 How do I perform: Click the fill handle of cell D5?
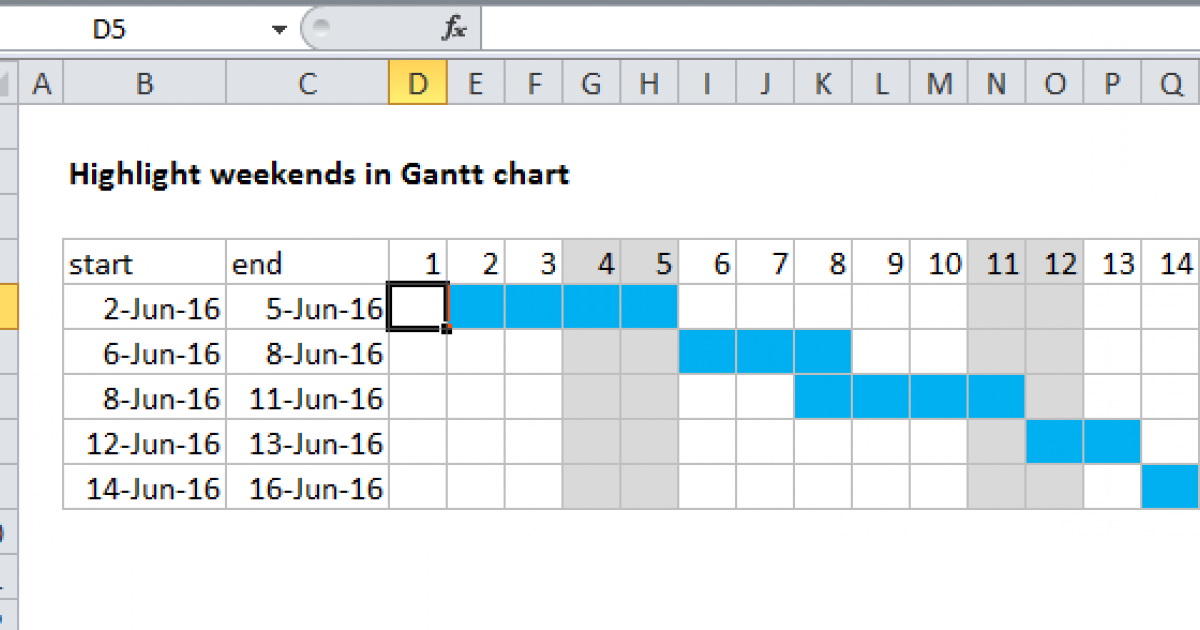click(448, 329)
